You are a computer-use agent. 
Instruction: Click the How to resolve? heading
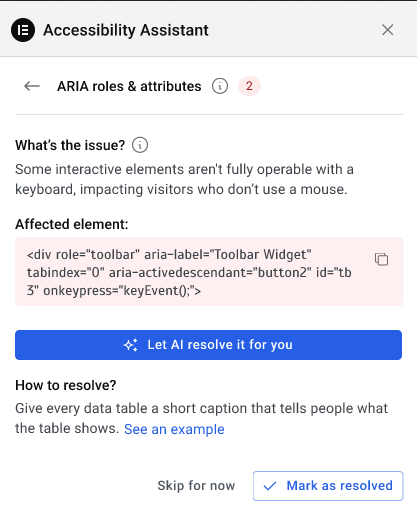coord(66,385)
